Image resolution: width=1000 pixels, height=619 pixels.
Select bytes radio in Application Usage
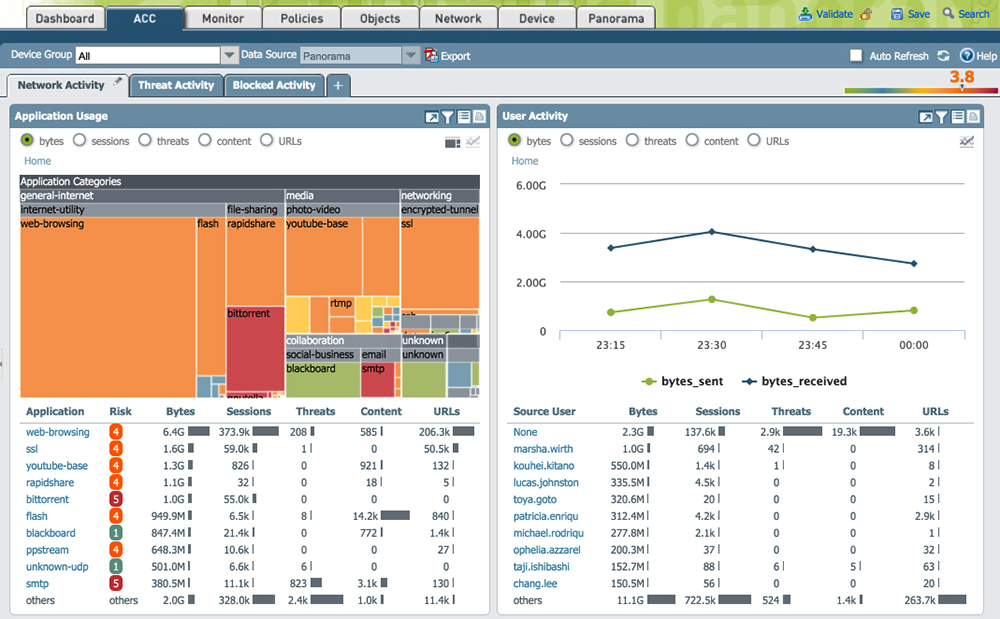[x=27, y=140]
